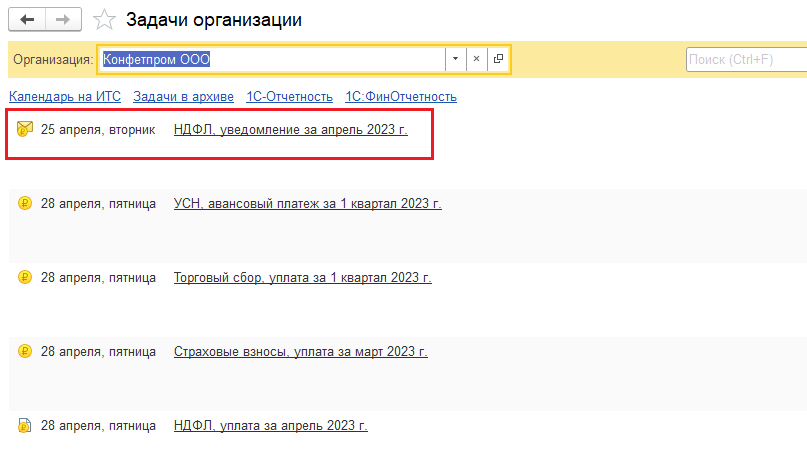Viewport: 807px width, 464px height.
Task: Click the document icon for НДФЛ уплата
Action: coord(25,425)
